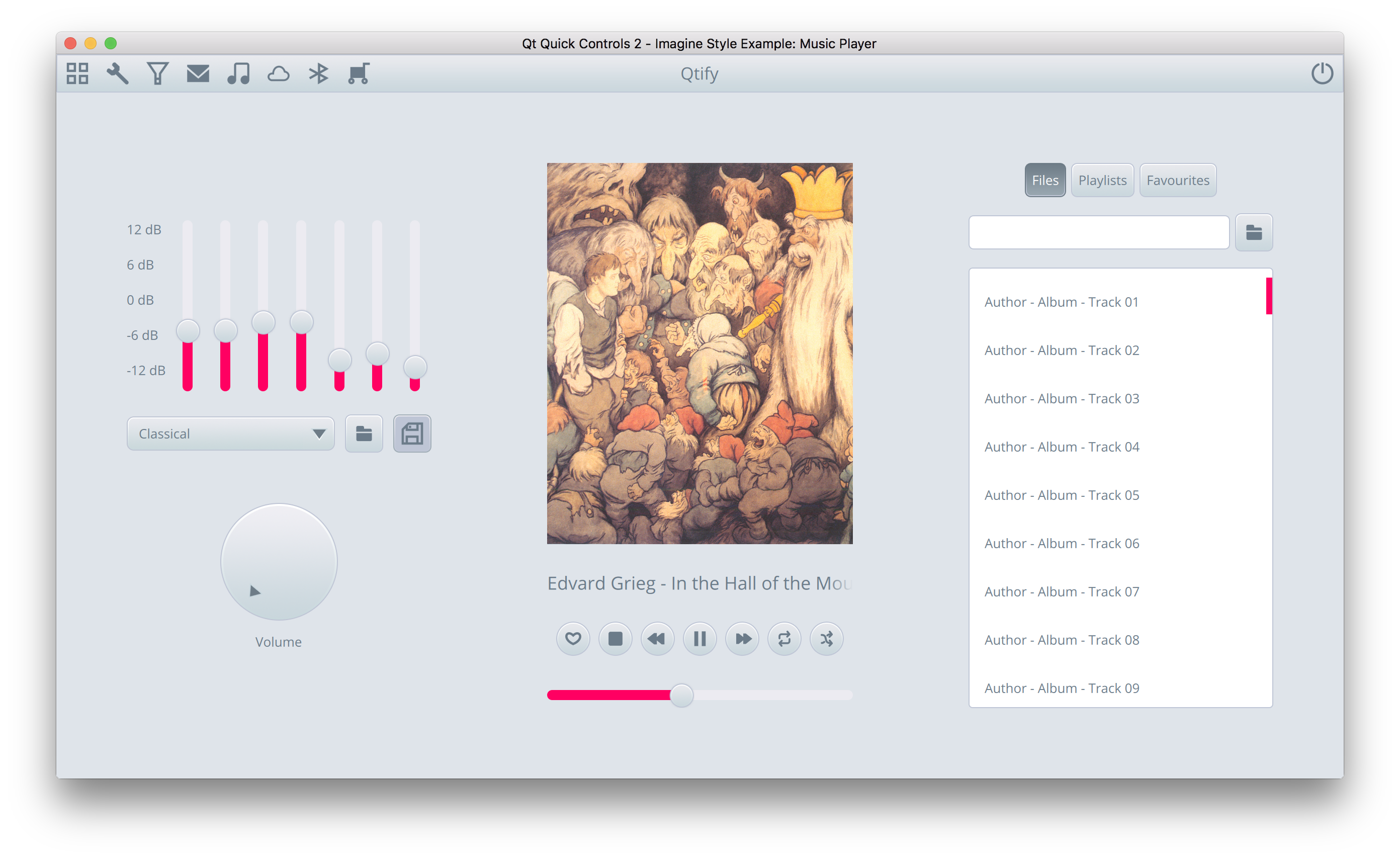The image size is (1400, 859).
Task: Switch to the Playlists tab
Action: pos(1102,181)
